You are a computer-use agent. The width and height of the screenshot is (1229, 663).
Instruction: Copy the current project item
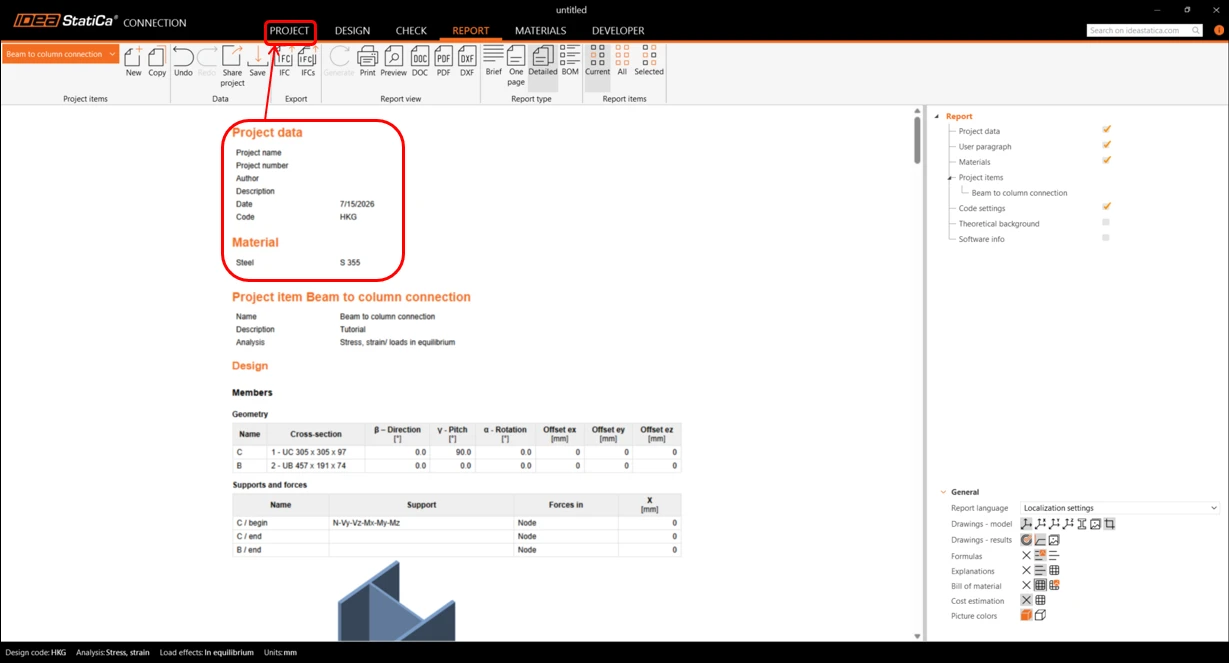[157, 61]
